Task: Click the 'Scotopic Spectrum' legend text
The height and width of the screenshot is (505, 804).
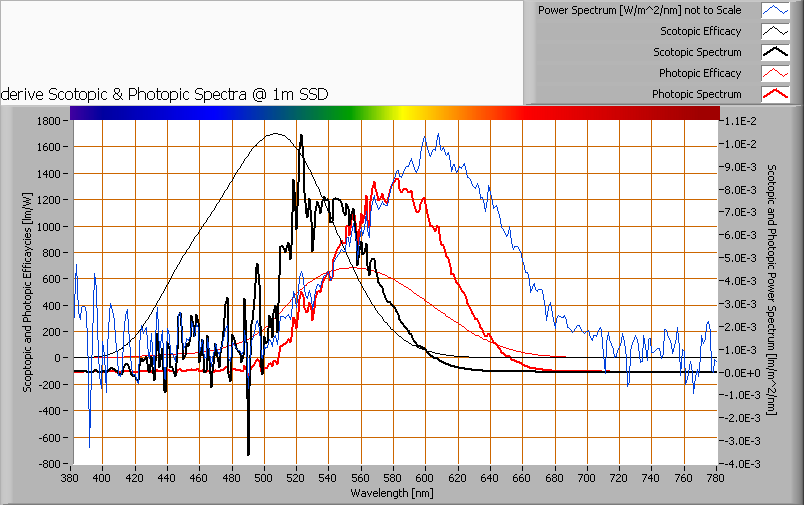Action: tap(697, 52)
